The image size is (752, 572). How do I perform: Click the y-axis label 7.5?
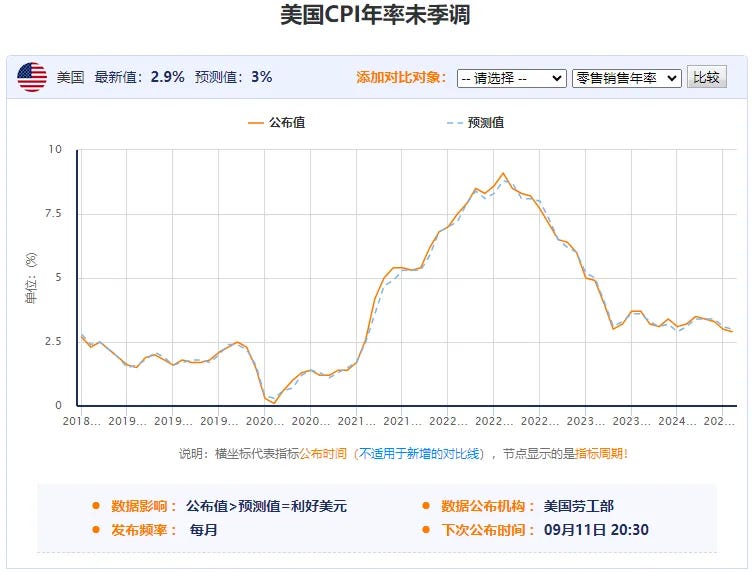click(x=53, y=213)
